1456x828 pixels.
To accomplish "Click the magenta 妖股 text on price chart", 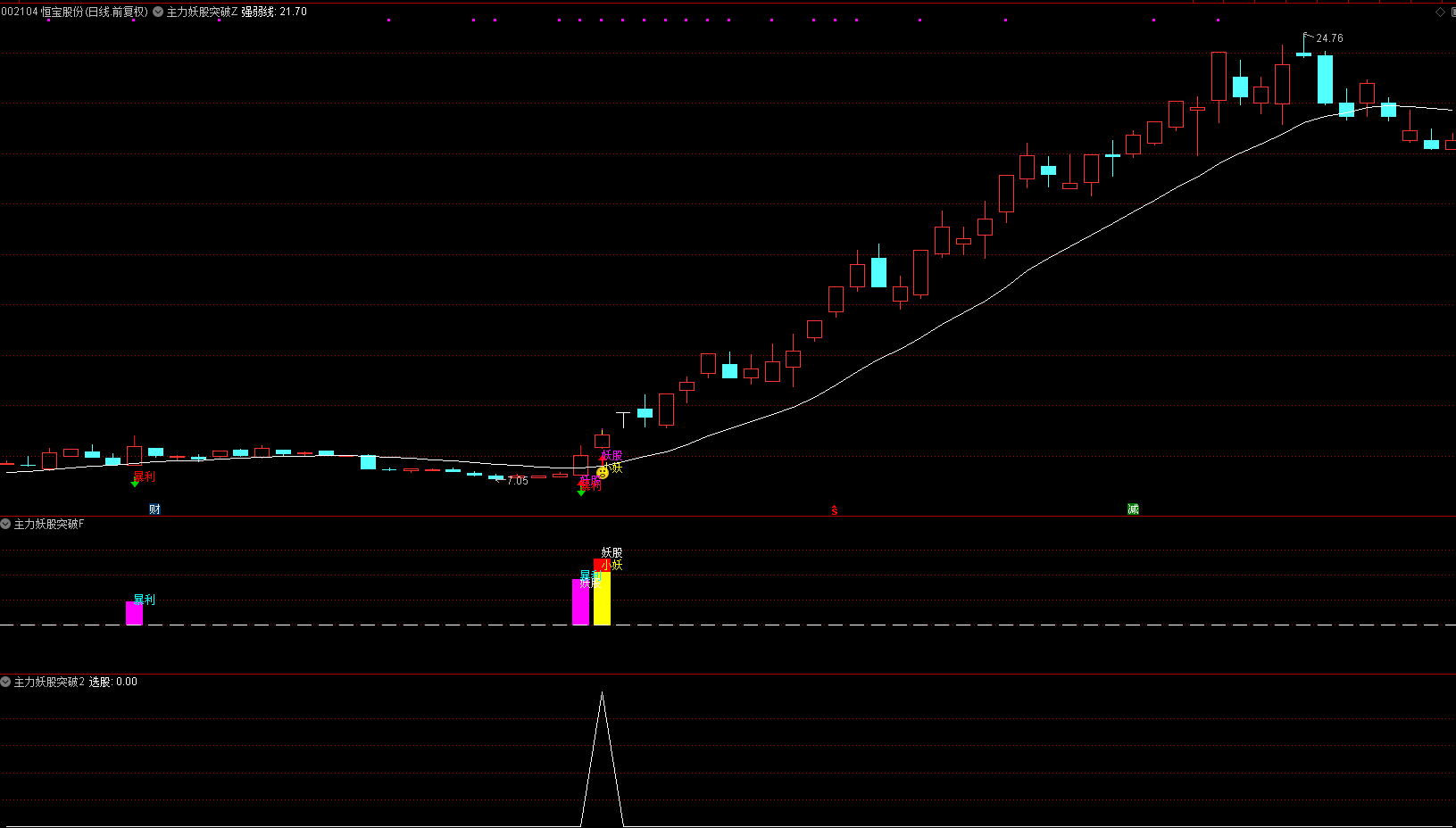I will 612,456.
